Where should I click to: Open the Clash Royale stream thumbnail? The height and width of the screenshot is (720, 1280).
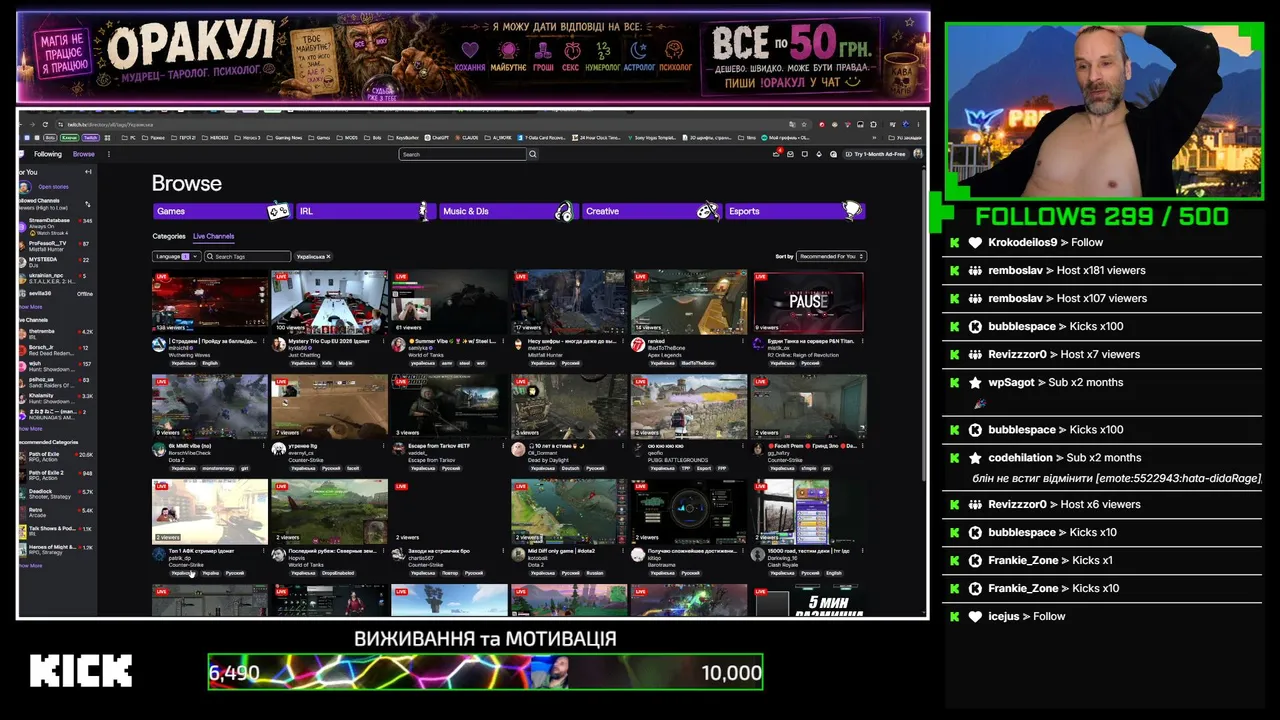(x=809, y=511)
